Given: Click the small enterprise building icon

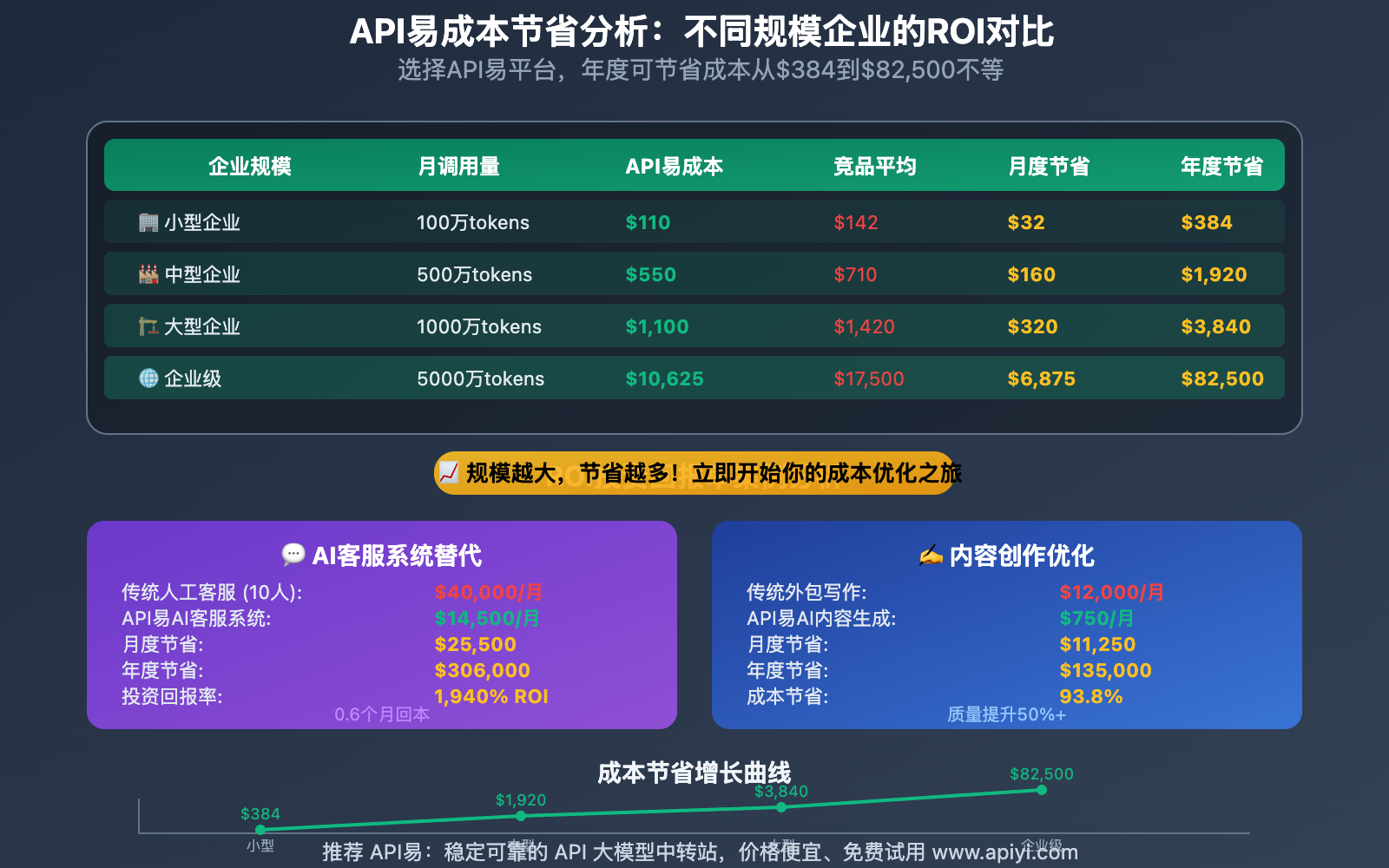Looking at the screenshot, I should pyautogui.click(x=148, y=222).
